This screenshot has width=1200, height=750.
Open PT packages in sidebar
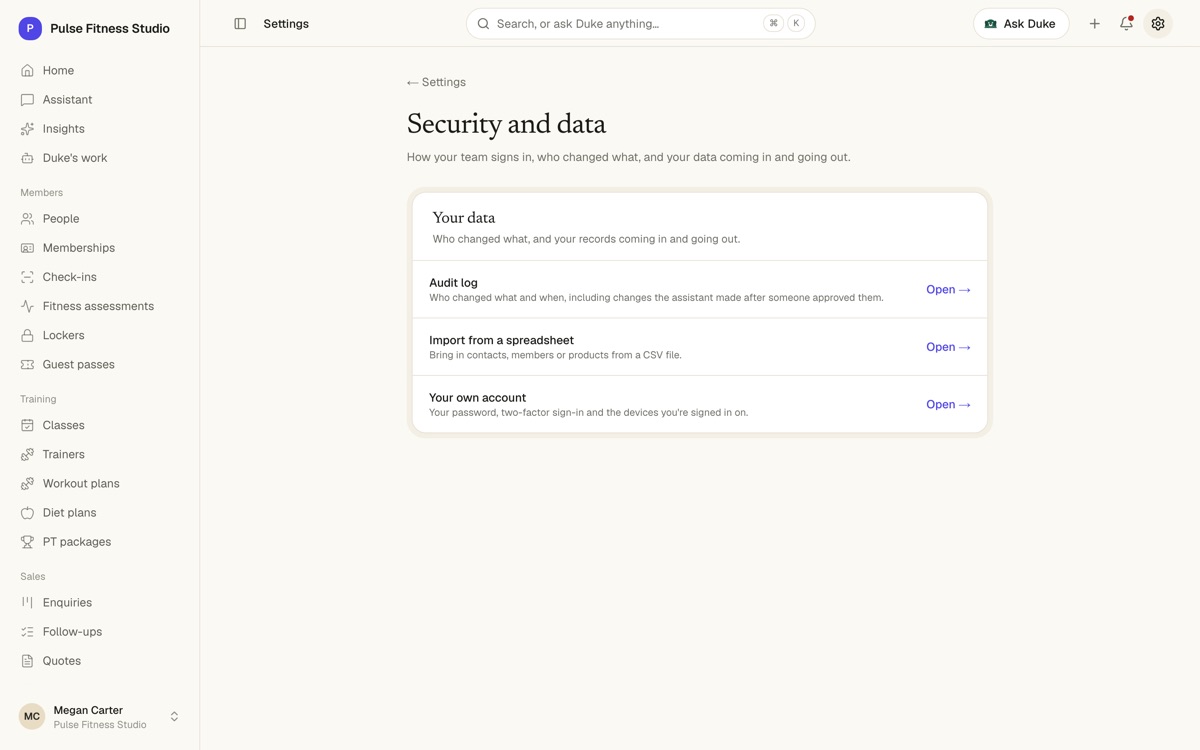[x=77, y=541]
